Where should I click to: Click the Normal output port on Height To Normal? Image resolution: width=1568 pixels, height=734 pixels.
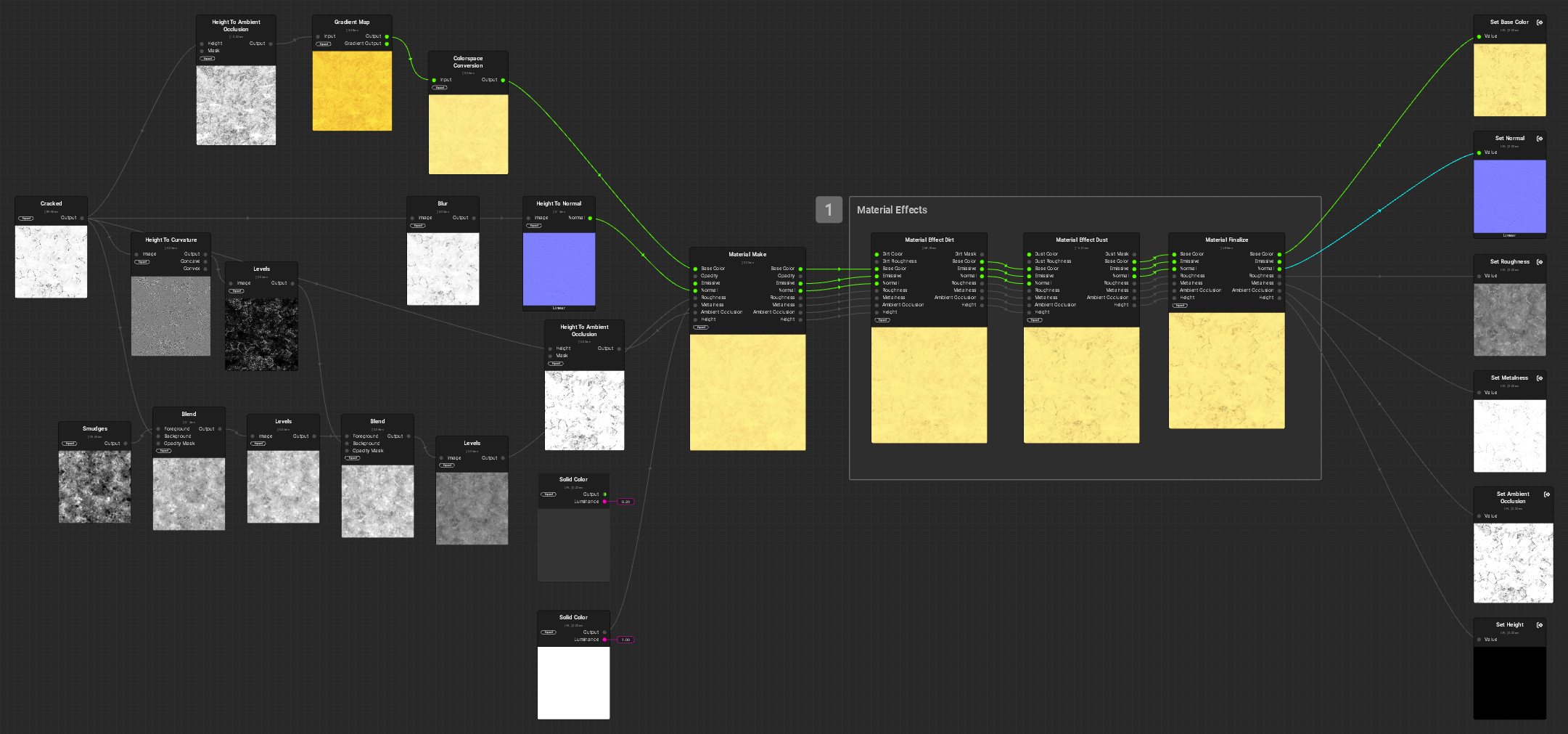point(590,218)
